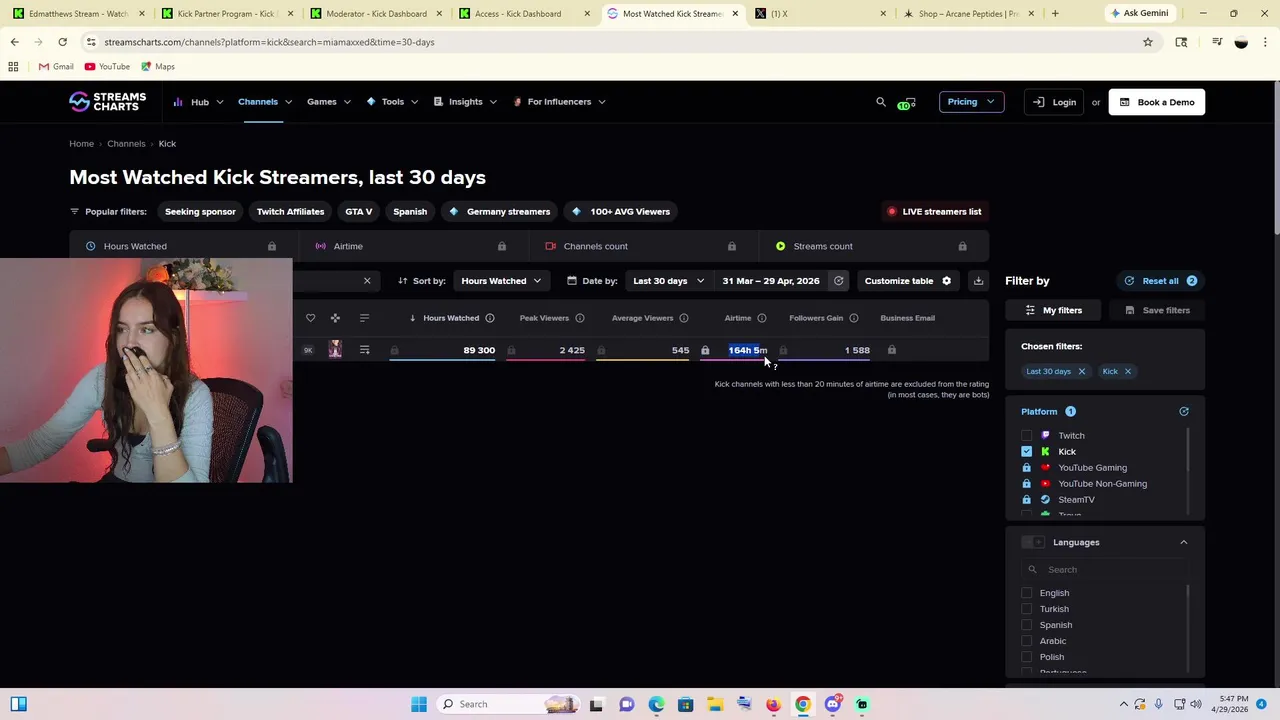The height and width of the screenshot is (720, 1280).
Task: Click info icon beside Average Viewers column
Action: (x=684, y=318)
